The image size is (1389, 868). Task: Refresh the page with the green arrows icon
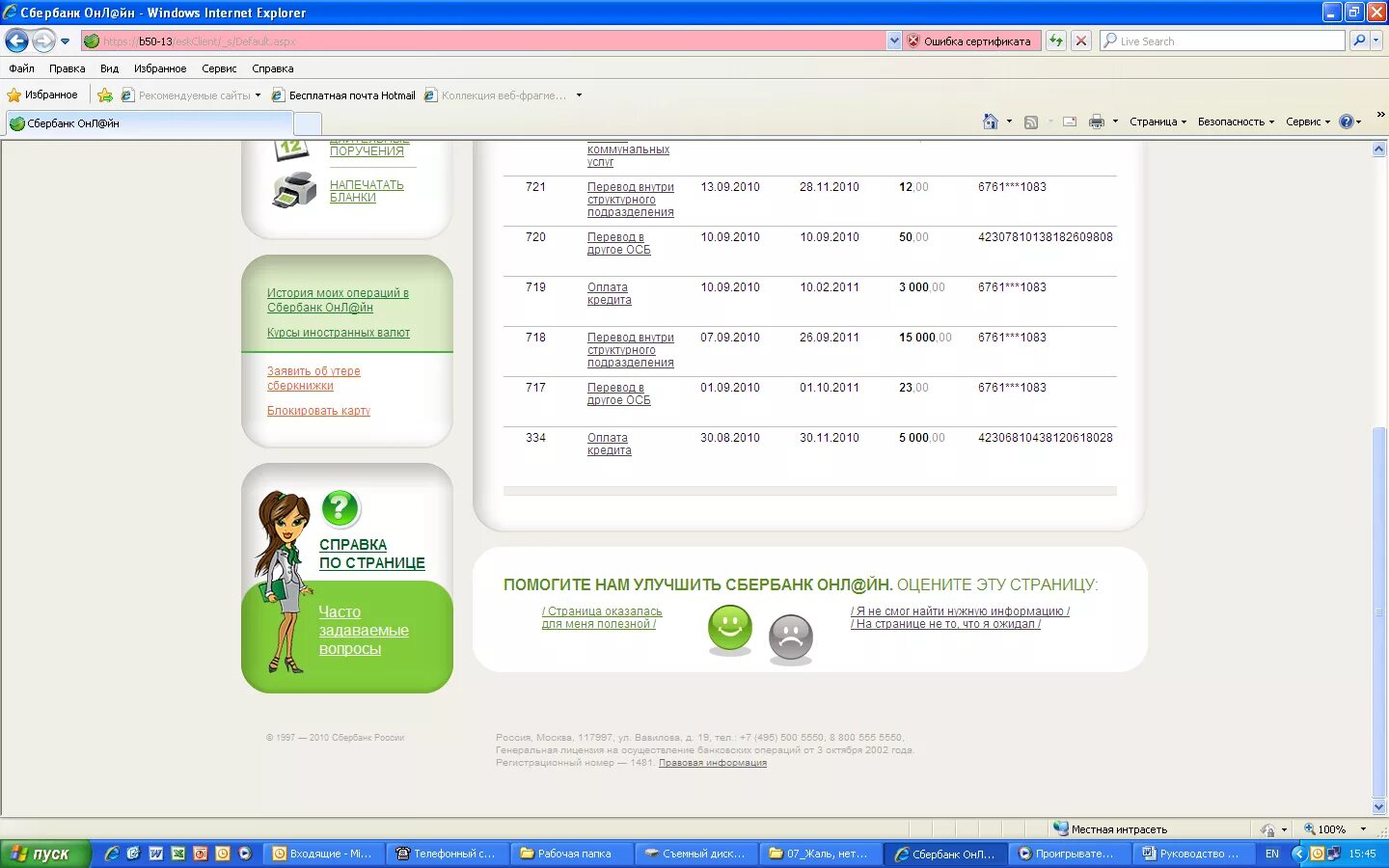point(1057,41)
